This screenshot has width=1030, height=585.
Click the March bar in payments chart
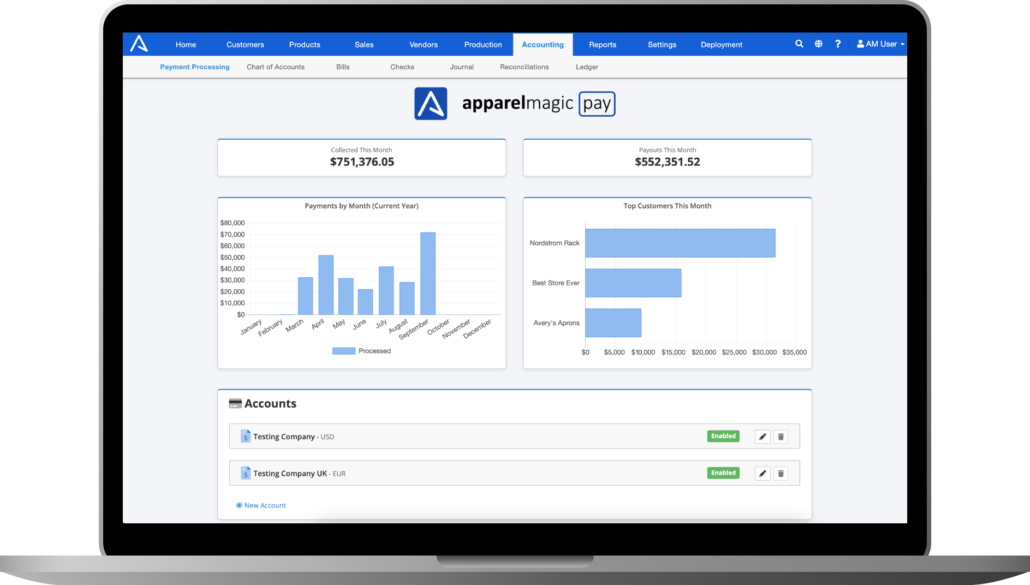tap(305, 295)
